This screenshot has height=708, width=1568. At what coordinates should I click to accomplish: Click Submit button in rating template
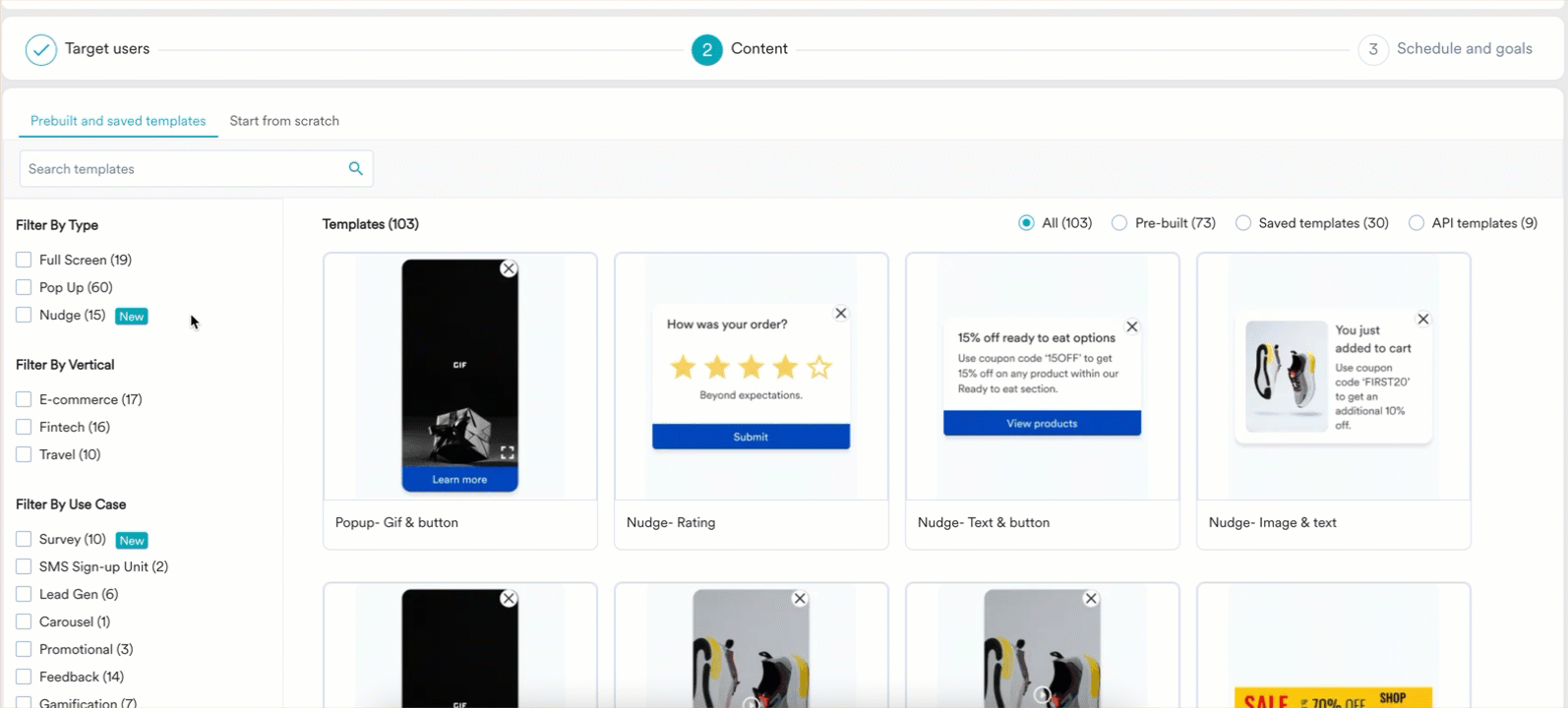[751, 437]
